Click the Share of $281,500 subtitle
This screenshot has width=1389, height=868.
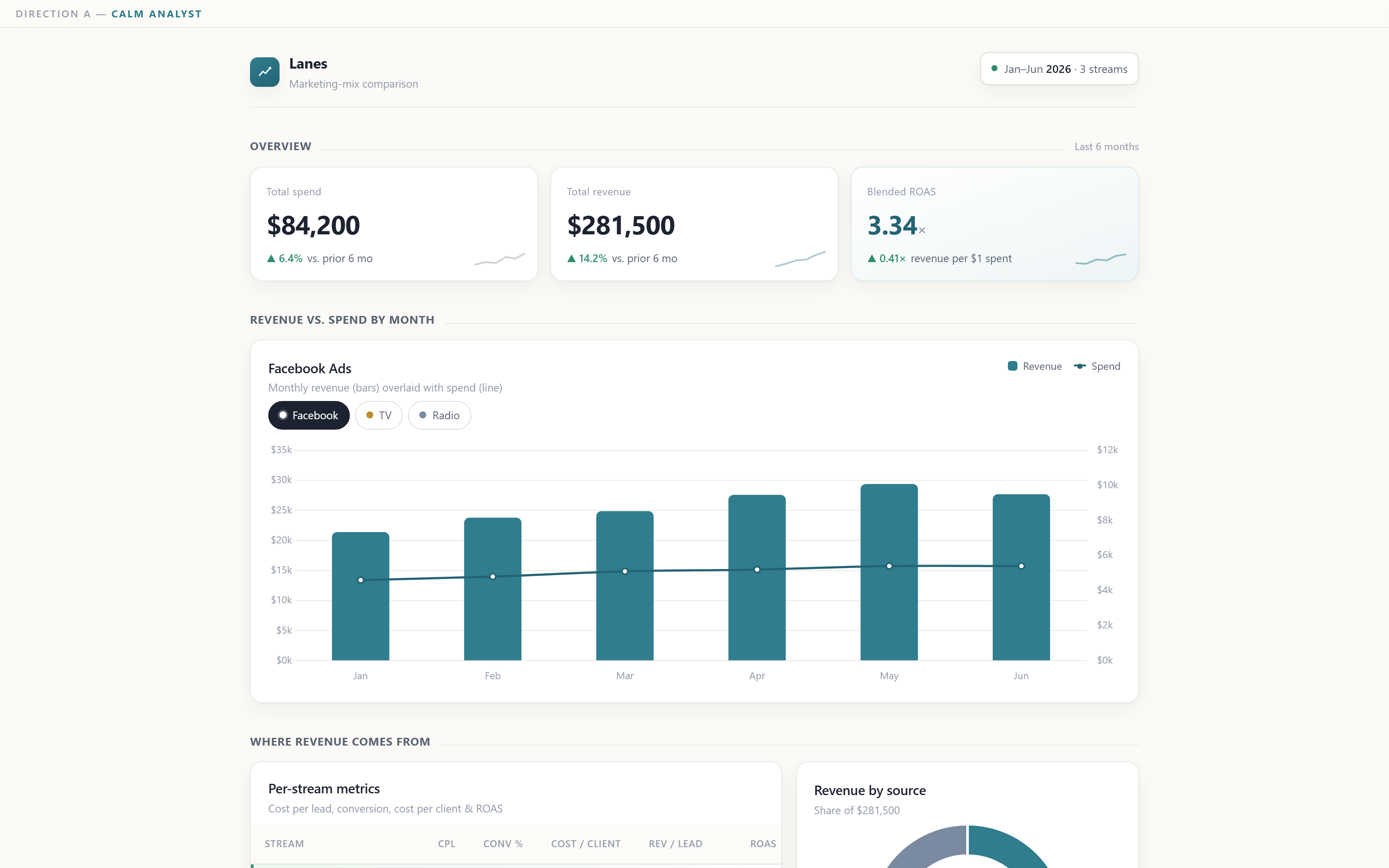pyautogui.click(x=856, y=811)
